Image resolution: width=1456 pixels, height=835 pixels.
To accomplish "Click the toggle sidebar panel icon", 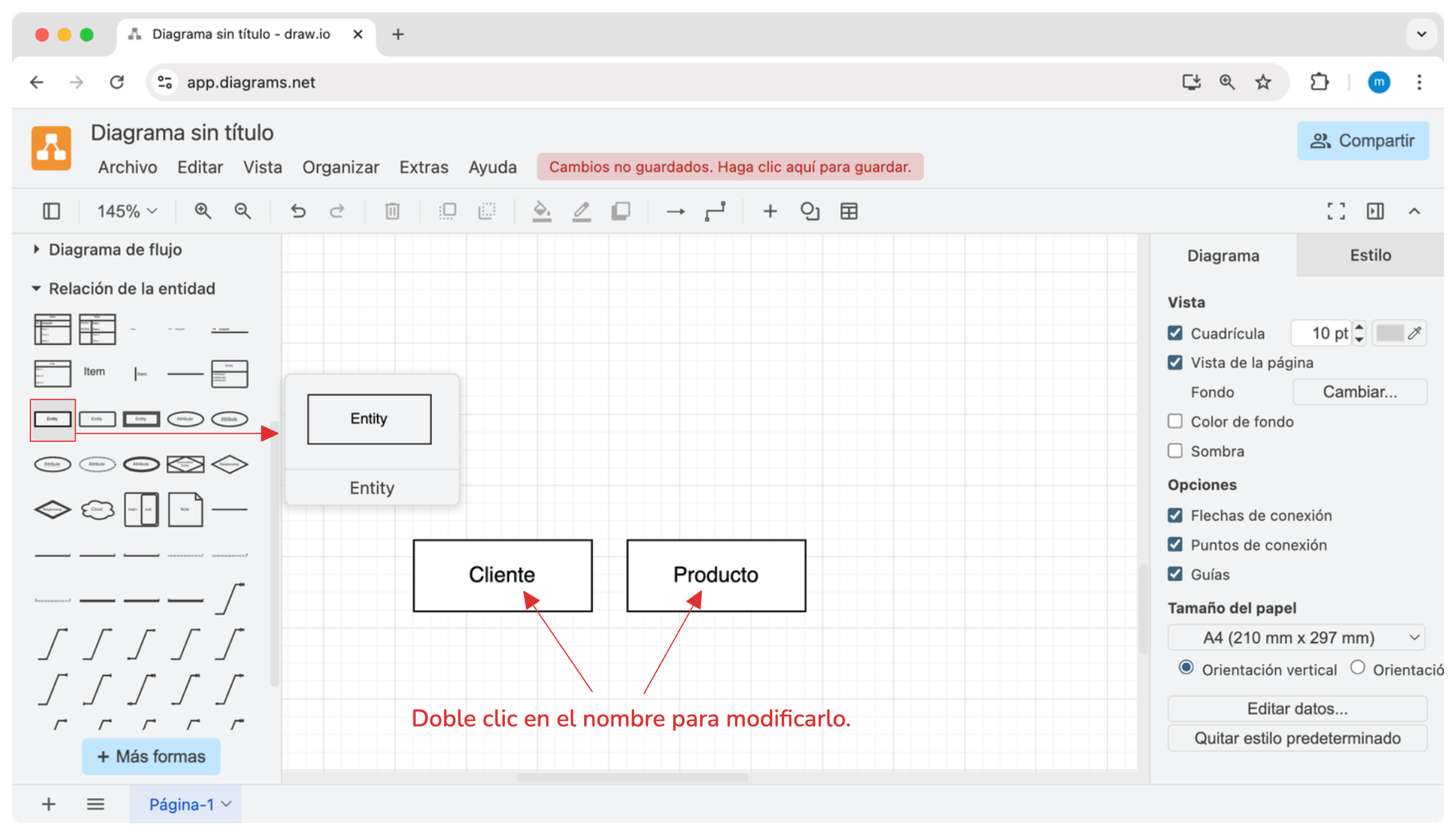I will [x=51, y=211].
